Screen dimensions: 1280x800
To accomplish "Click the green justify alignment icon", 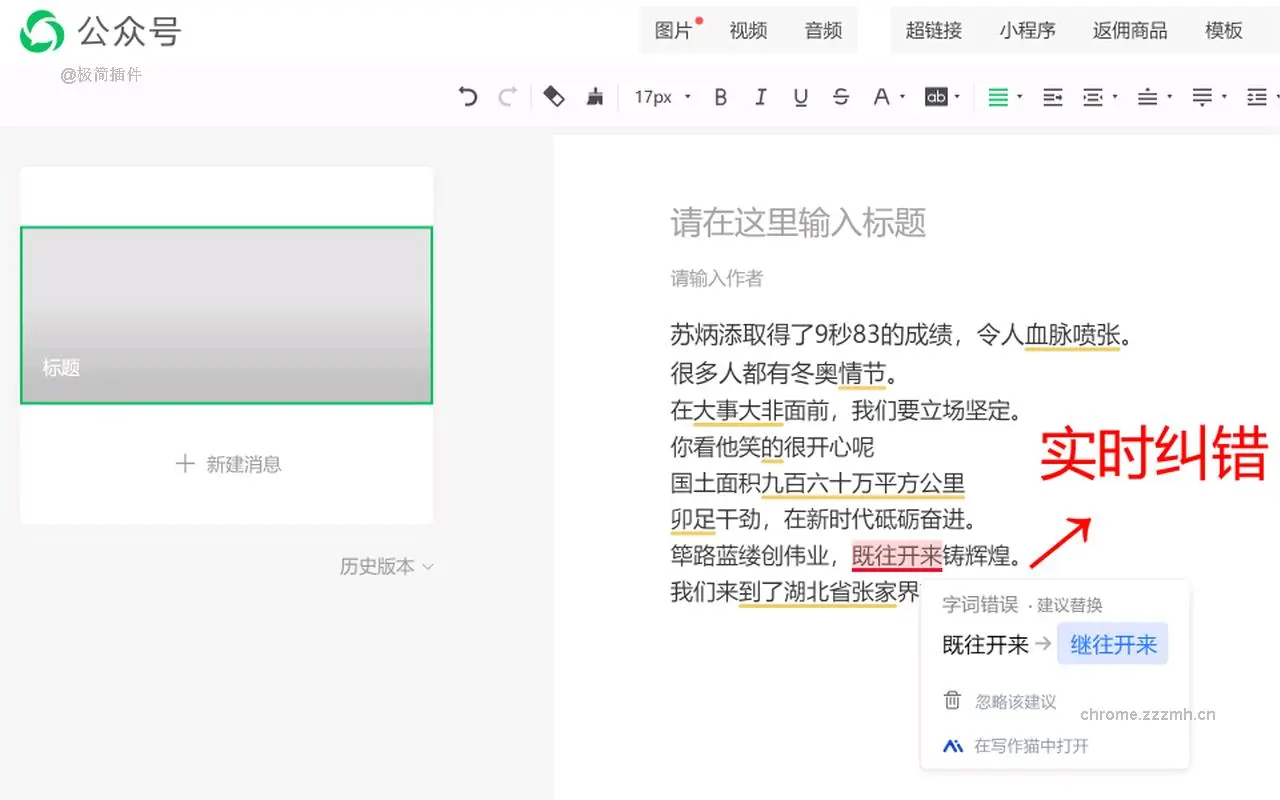I will 998,97.
